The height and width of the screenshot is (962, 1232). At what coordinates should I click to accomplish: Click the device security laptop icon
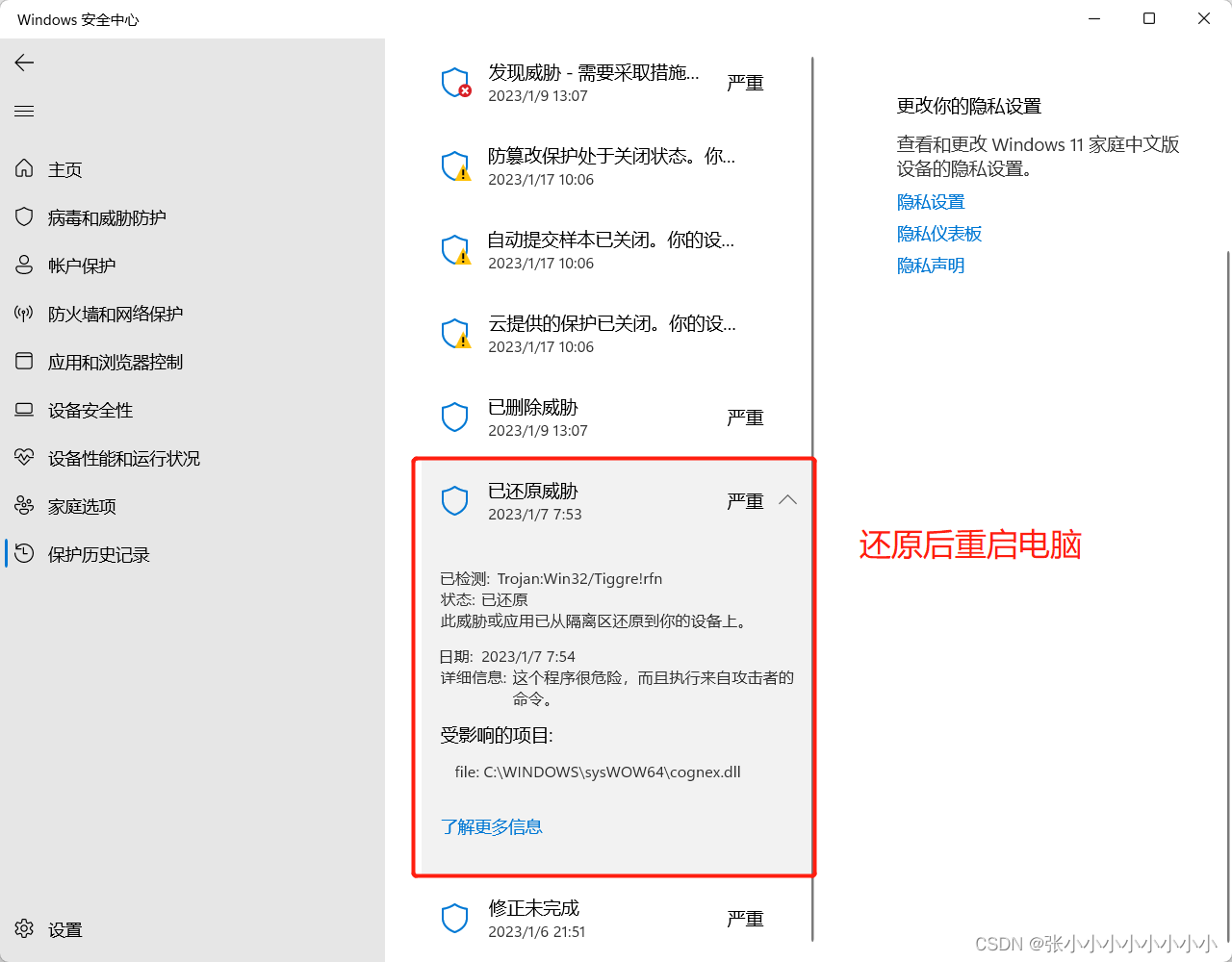(24, 409)
